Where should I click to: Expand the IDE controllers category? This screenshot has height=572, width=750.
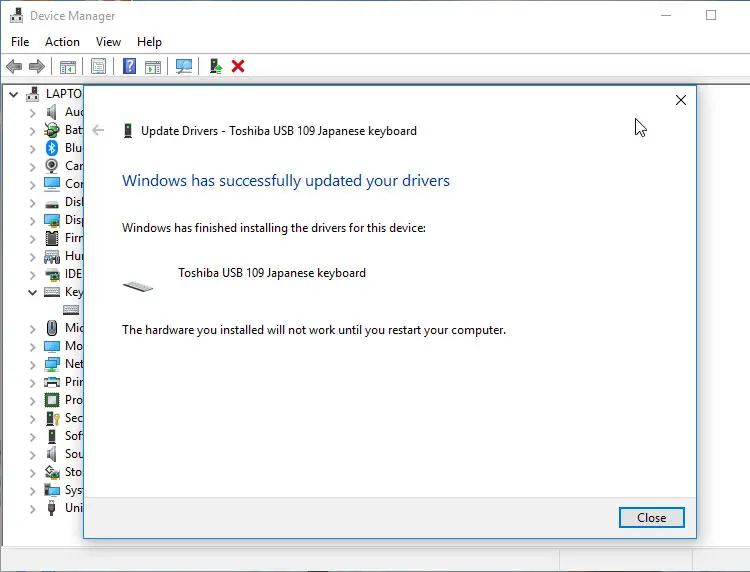click(33, 275)
